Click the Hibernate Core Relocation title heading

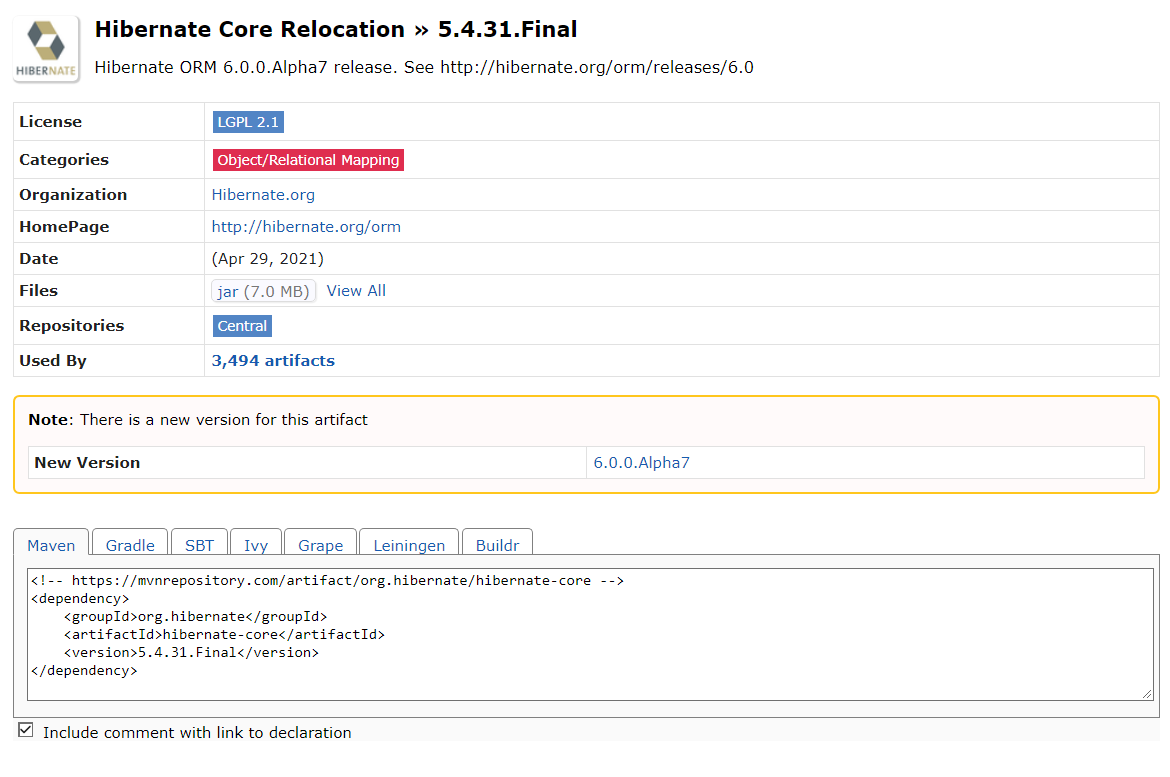(x=336, y=29)
